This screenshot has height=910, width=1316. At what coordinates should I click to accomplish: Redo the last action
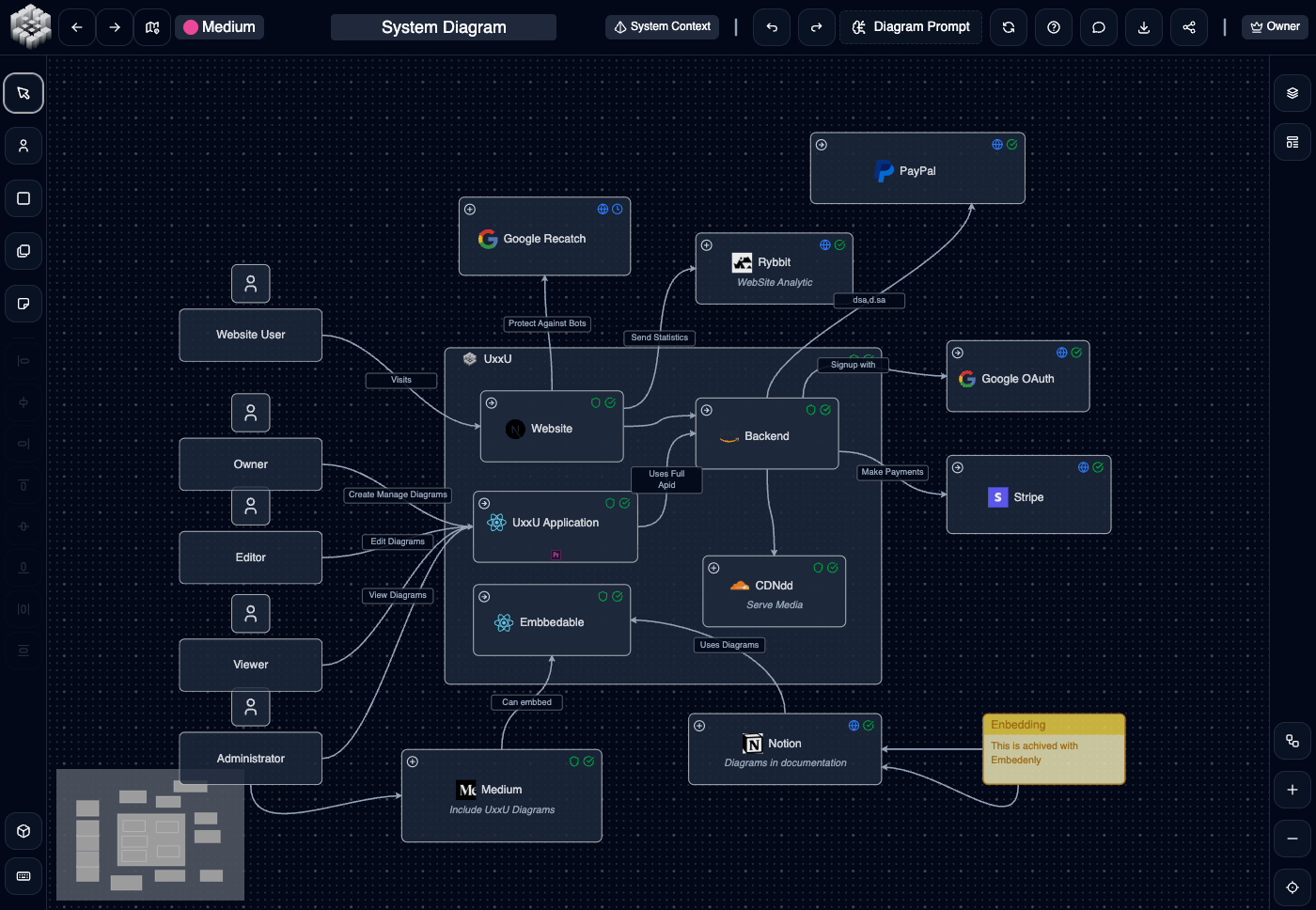817,27
